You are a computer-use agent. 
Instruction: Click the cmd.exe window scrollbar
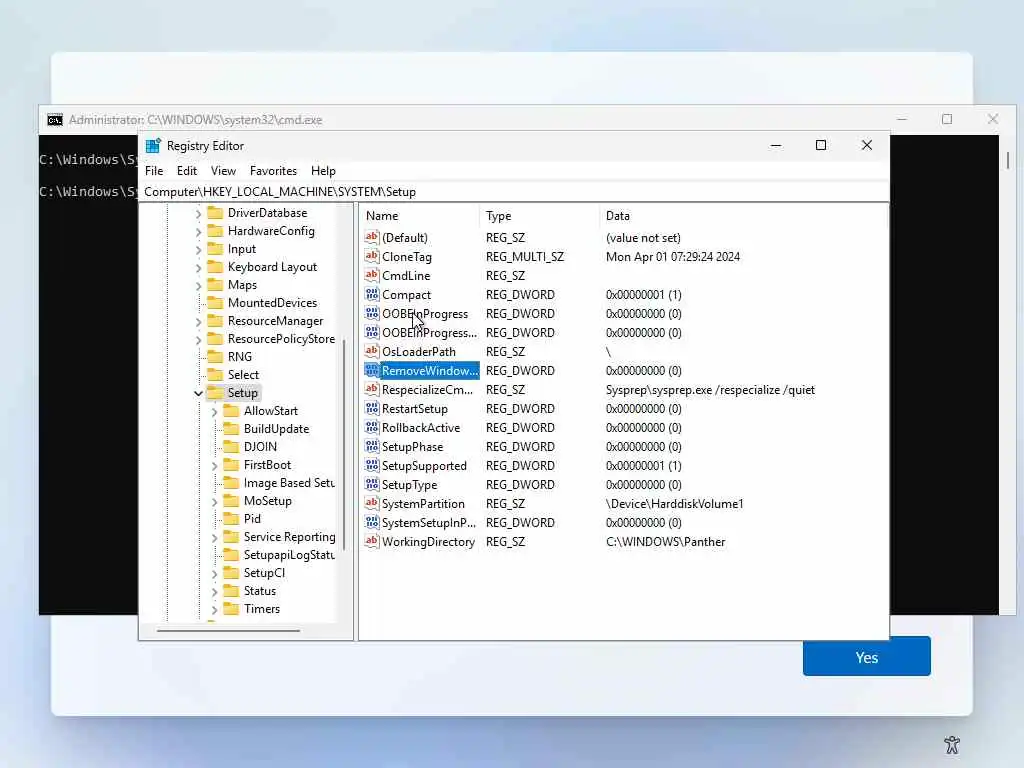[1008, 161]
